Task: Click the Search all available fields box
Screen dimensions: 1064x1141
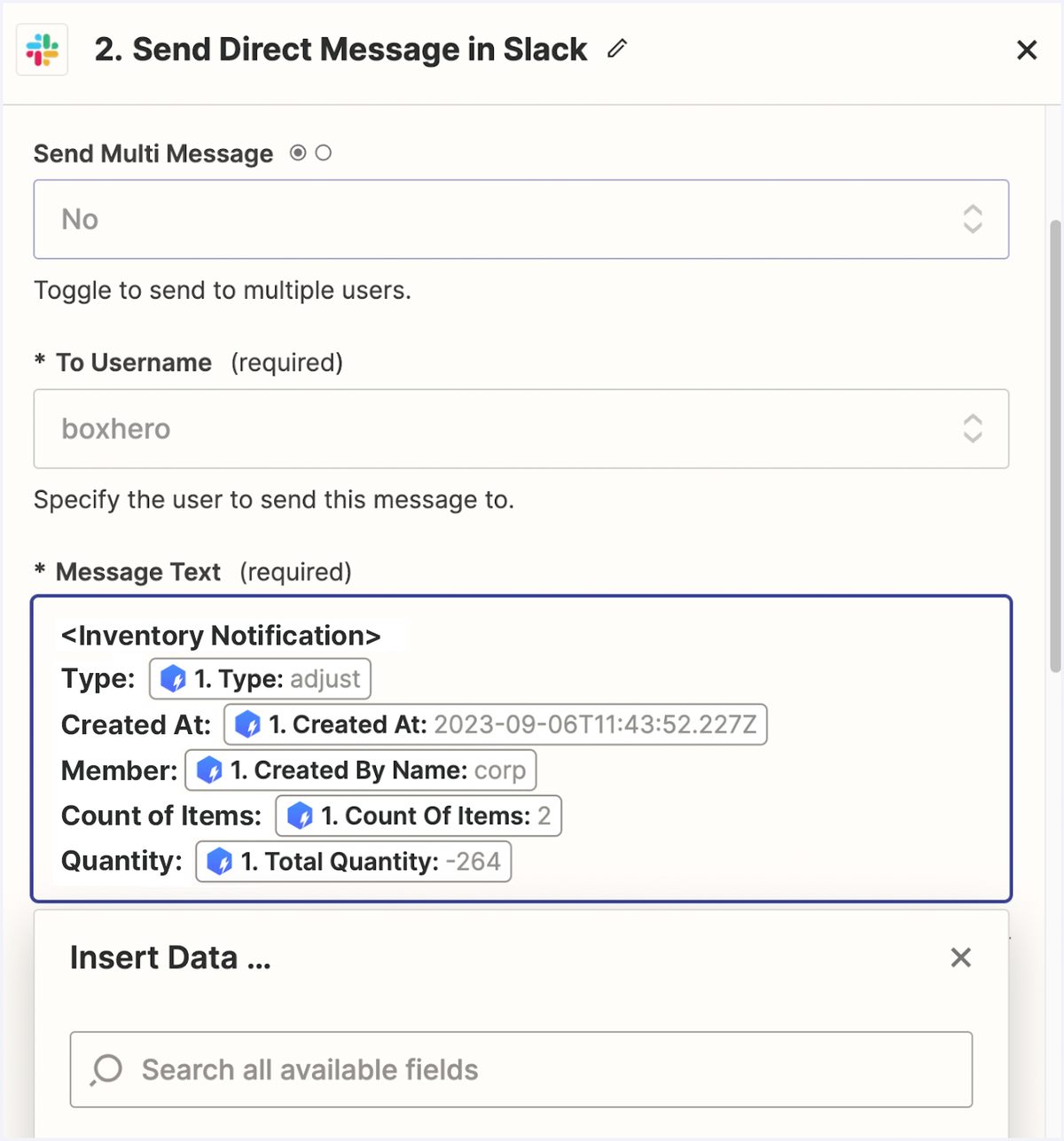Action: click(x=521, y=1069)
